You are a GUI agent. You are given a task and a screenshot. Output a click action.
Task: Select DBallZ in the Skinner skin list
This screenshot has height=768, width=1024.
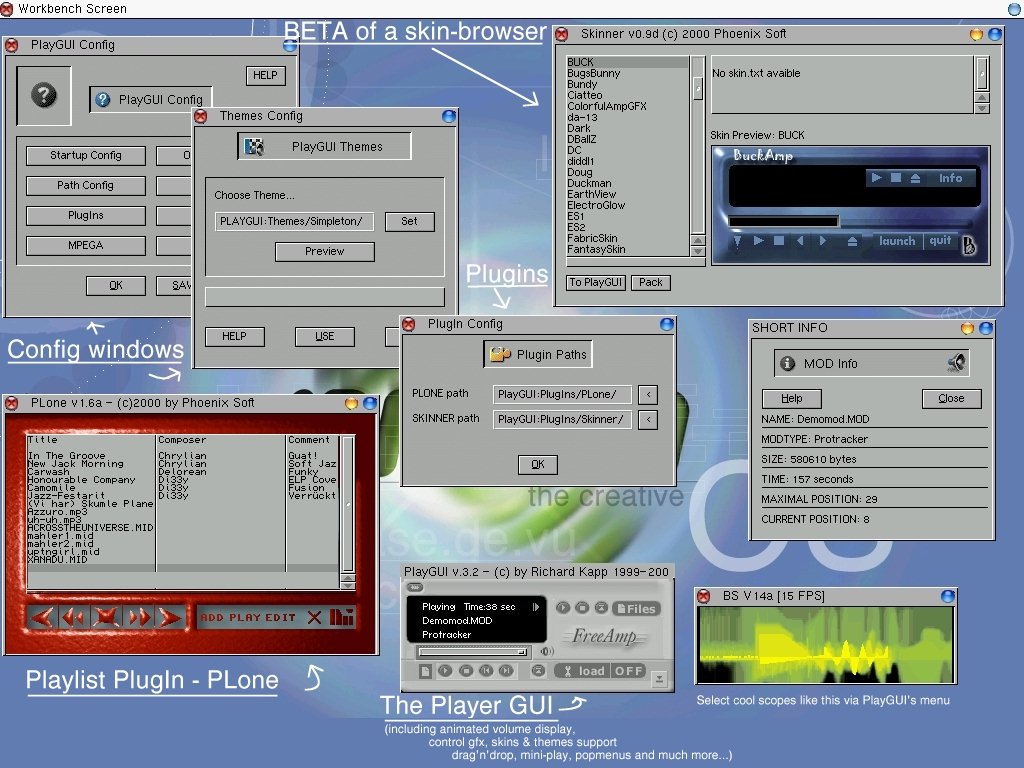(581, 139)
